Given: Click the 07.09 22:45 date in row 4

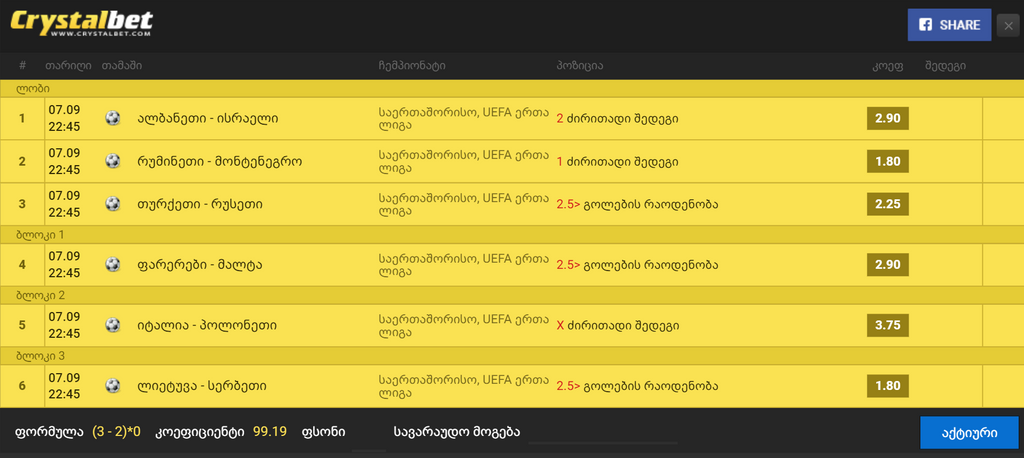Looking at the screenshot, I should pos(64,265).
